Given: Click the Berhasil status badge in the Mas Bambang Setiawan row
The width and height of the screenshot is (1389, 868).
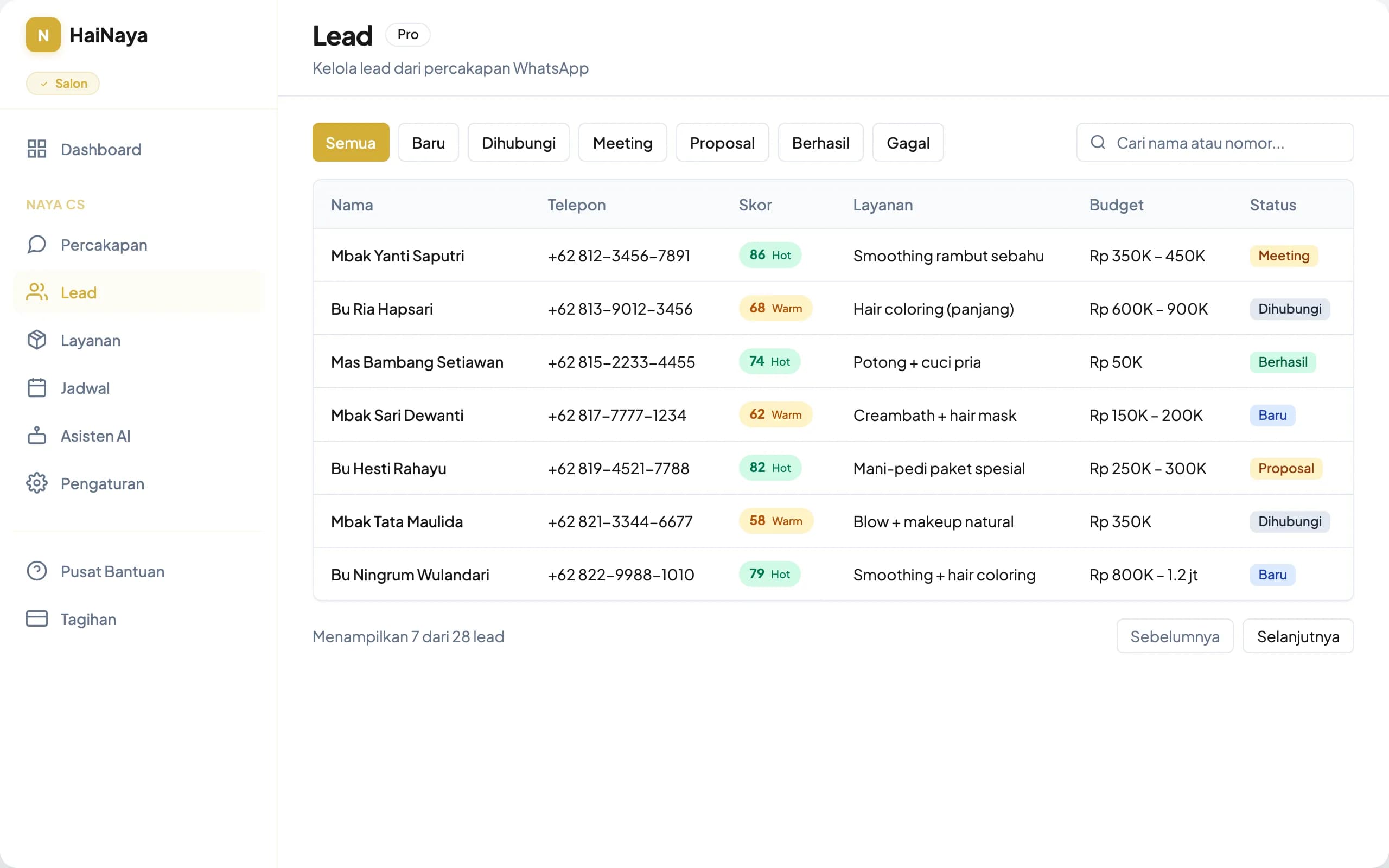Looking at the screenshot, I should (x=1282, y=362).
